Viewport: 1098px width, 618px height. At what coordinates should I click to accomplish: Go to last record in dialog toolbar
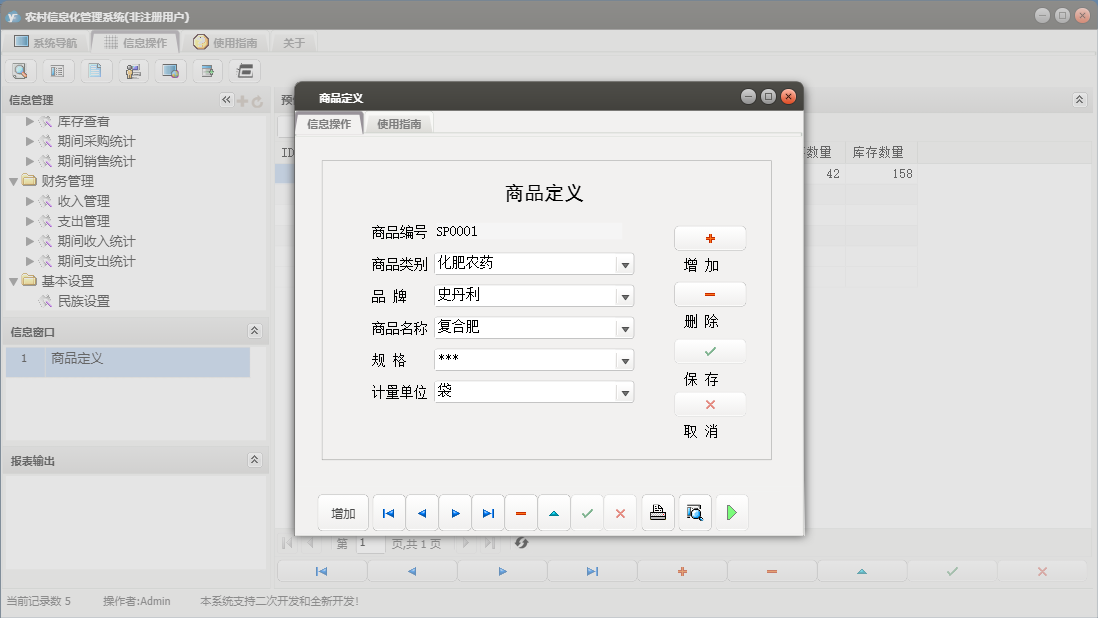click(x=488, y=513)
